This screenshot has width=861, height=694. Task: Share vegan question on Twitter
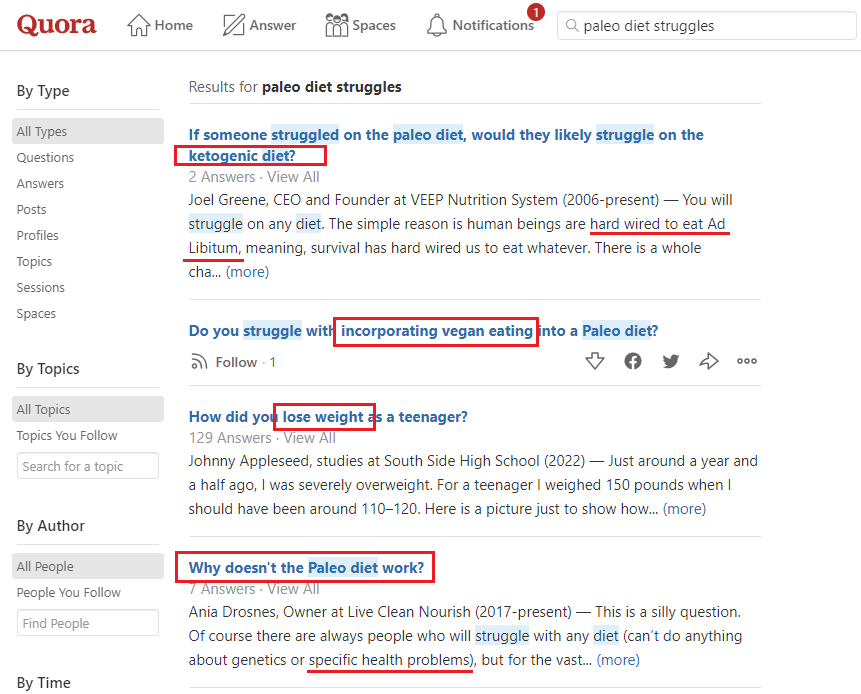[670, 361]
